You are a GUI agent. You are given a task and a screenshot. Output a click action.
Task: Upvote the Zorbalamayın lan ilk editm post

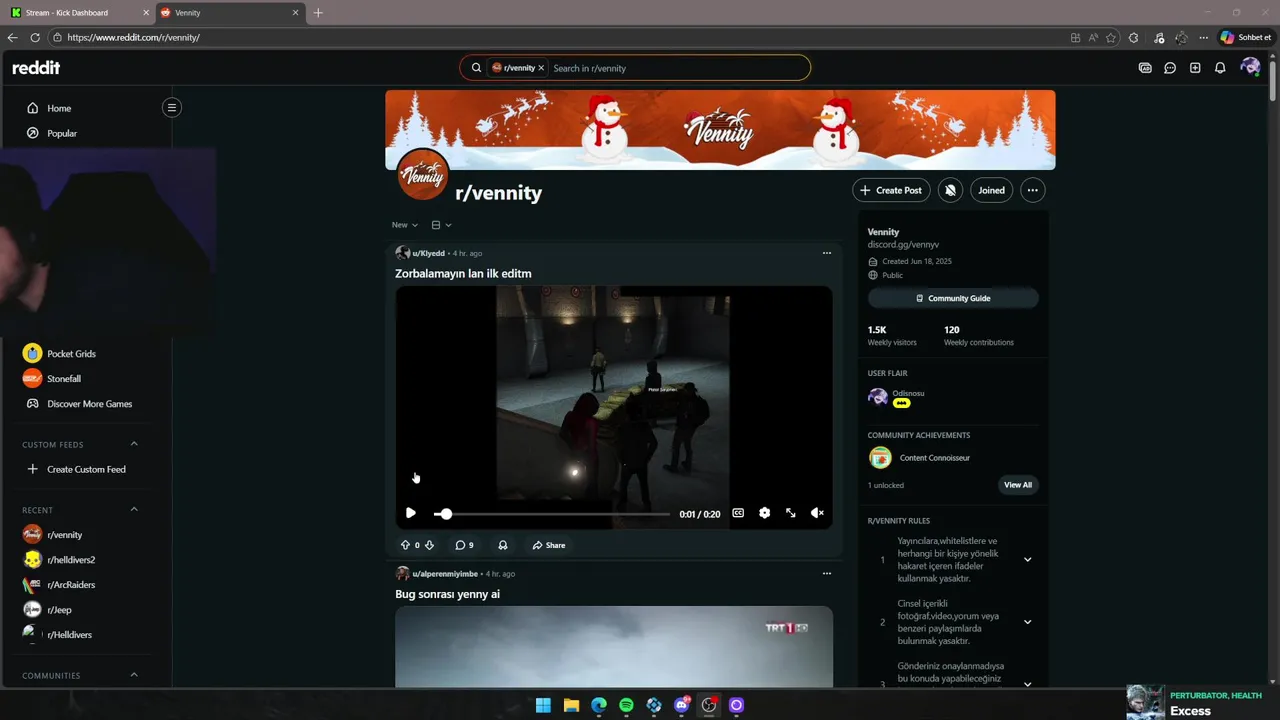pos(405,545)
